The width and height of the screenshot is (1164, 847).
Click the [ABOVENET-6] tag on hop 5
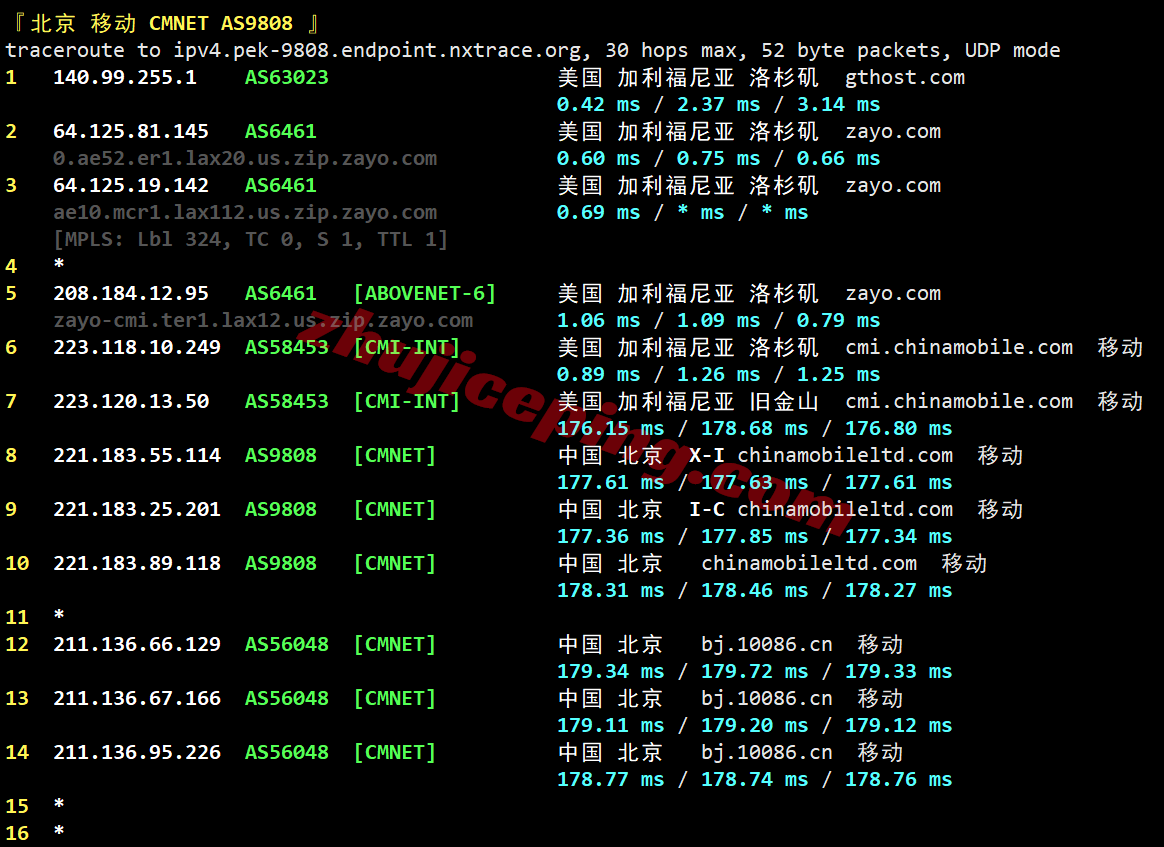click(x=424, y=293)
